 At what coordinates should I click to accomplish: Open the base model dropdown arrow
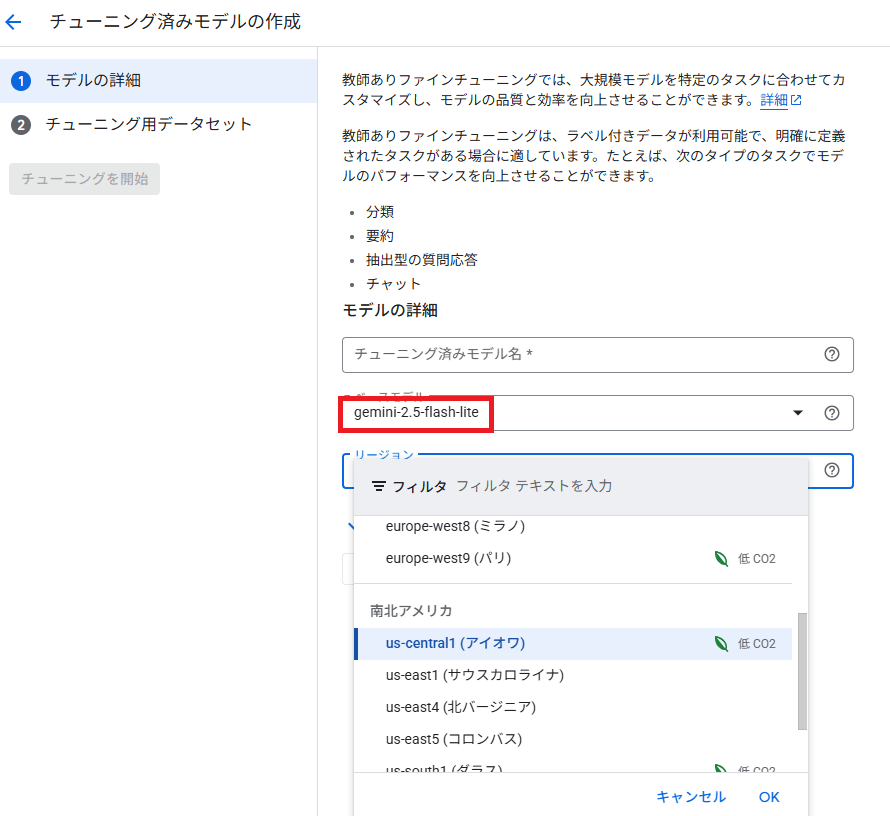coord(797,413)
